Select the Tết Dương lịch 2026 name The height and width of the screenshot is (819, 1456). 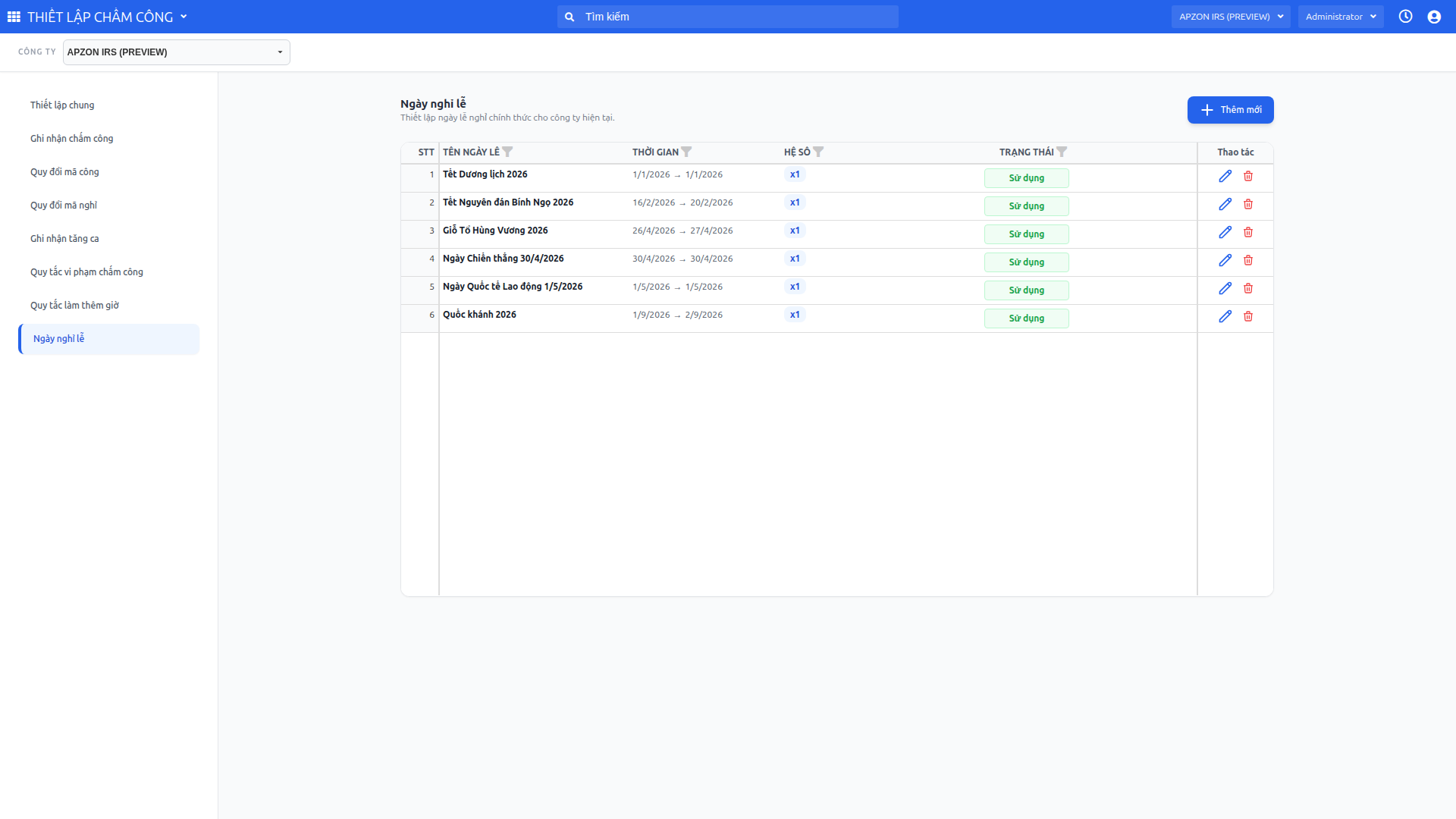tap(485, 174)
